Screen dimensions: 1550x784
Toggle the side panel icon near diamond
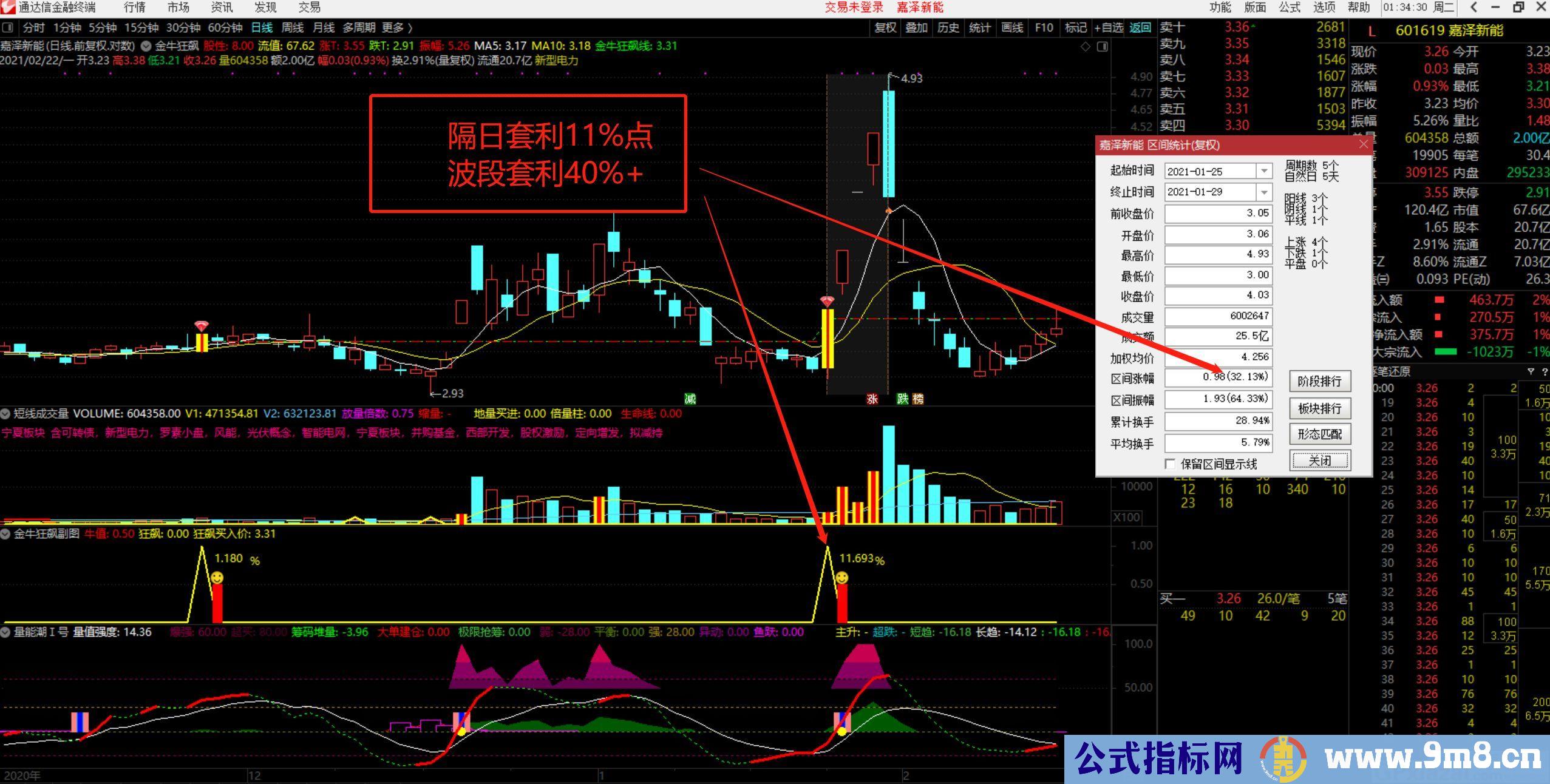[x=1103, y=47]
